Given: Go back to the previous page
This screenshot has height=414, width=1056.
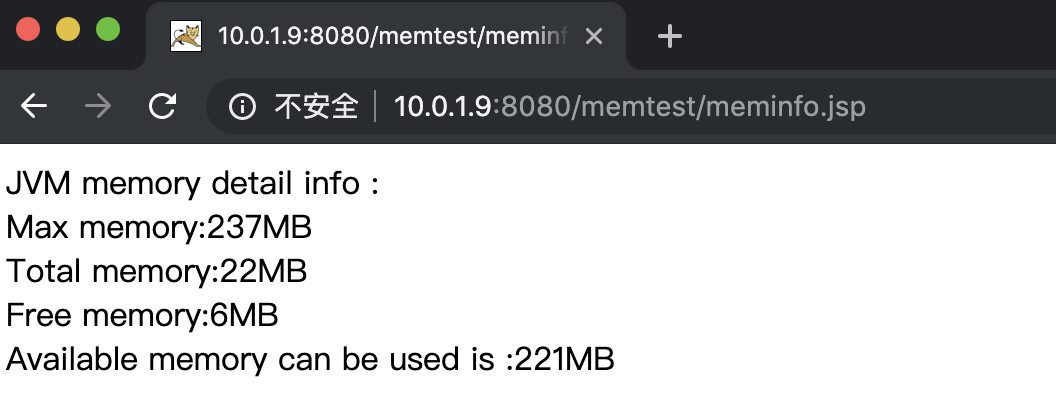Looking at the screenshot, I should [34, 106].
